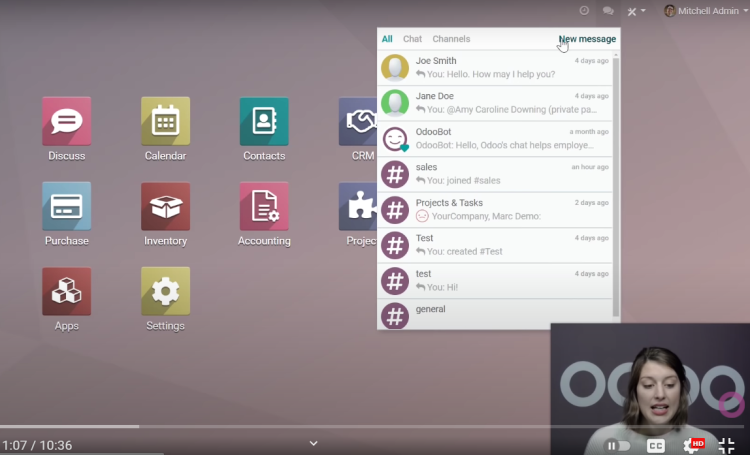
Task: Open the Accounting app
Action: 264,206
